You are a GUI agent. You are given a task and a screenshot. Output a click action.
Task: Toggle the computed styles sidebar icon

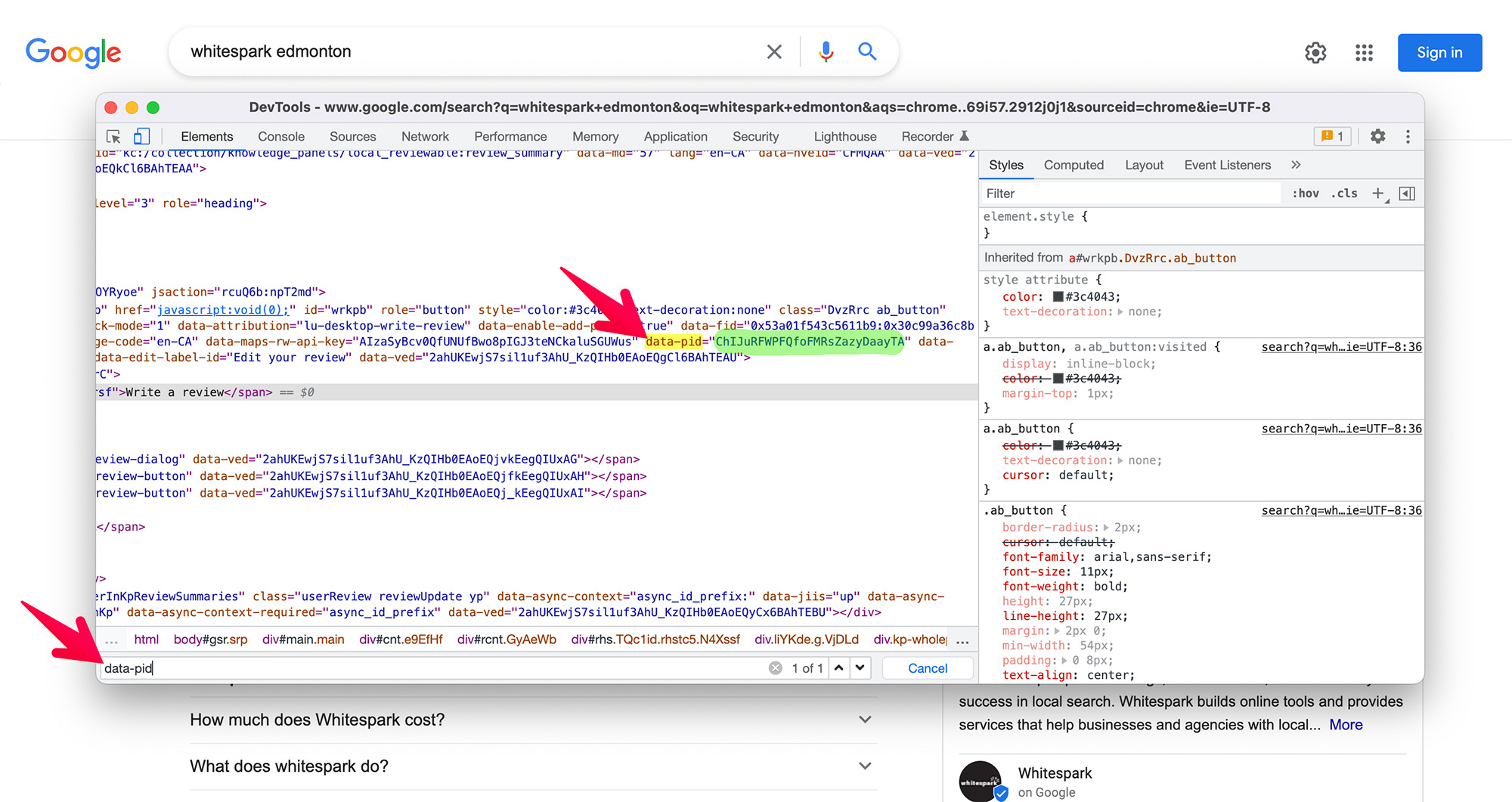coord(1407,194)
